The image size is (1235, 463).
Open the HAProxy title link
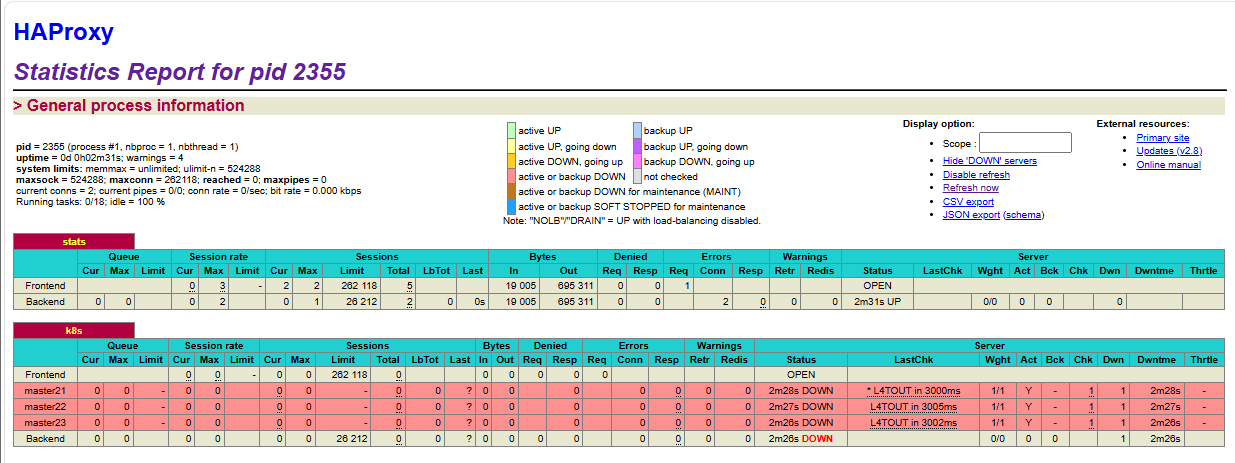click(x=64, y=32)
